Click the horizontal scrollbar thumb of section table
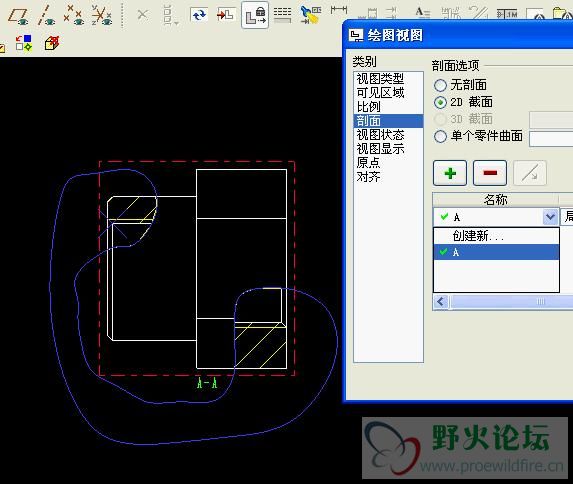Viewport: 573px width, 484px height. tap(512, 302)
